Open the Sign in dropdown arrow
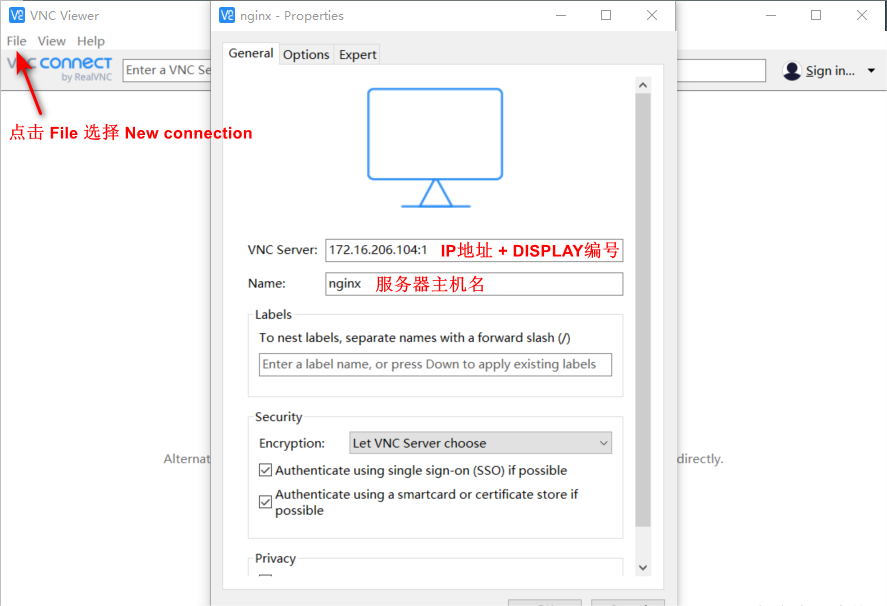Viewport: 887px width, 606px height. click(871, 71)
